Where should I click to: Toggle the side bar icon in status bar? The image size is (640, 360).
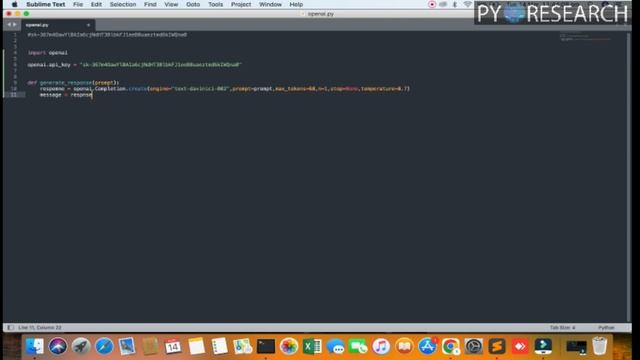coord(11,327)
